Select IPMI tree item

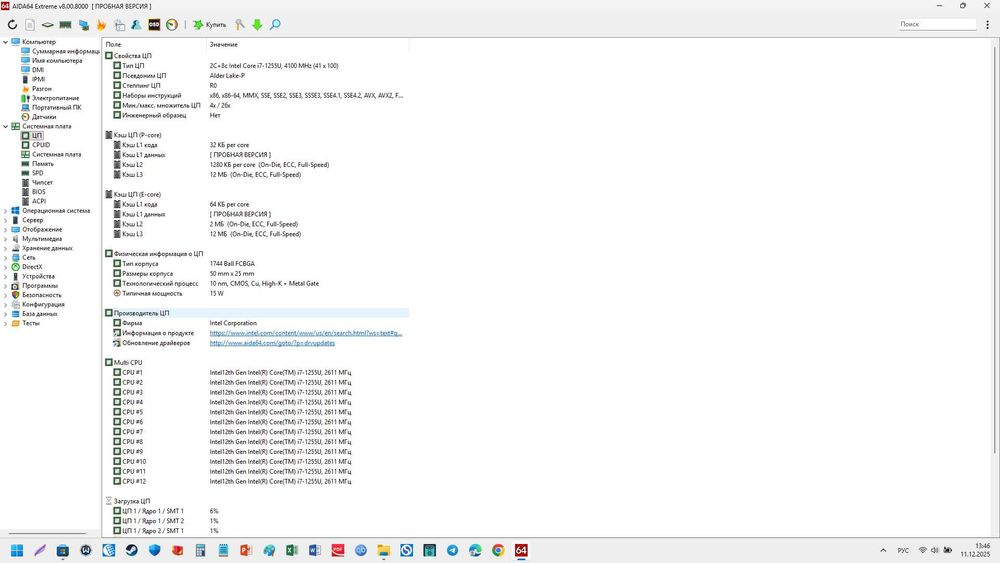click(39, 80)
